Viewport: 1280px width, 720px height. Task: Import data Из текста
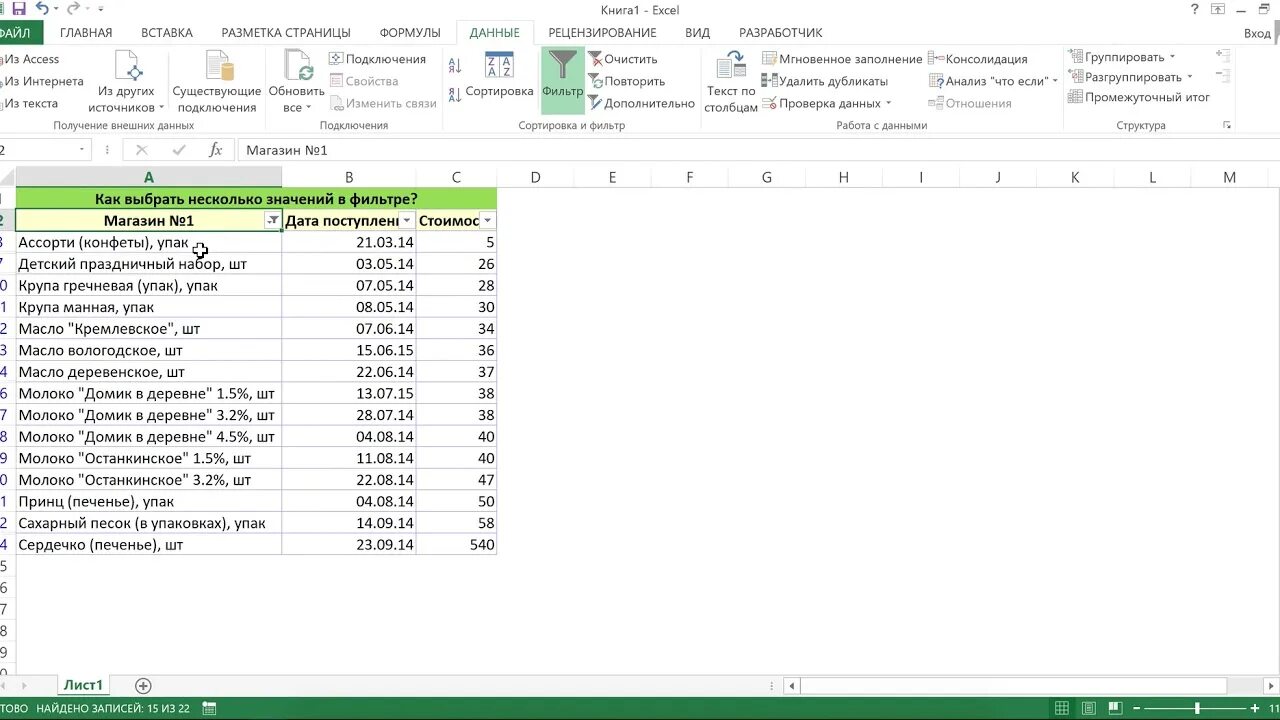click(x=30, y=103)
